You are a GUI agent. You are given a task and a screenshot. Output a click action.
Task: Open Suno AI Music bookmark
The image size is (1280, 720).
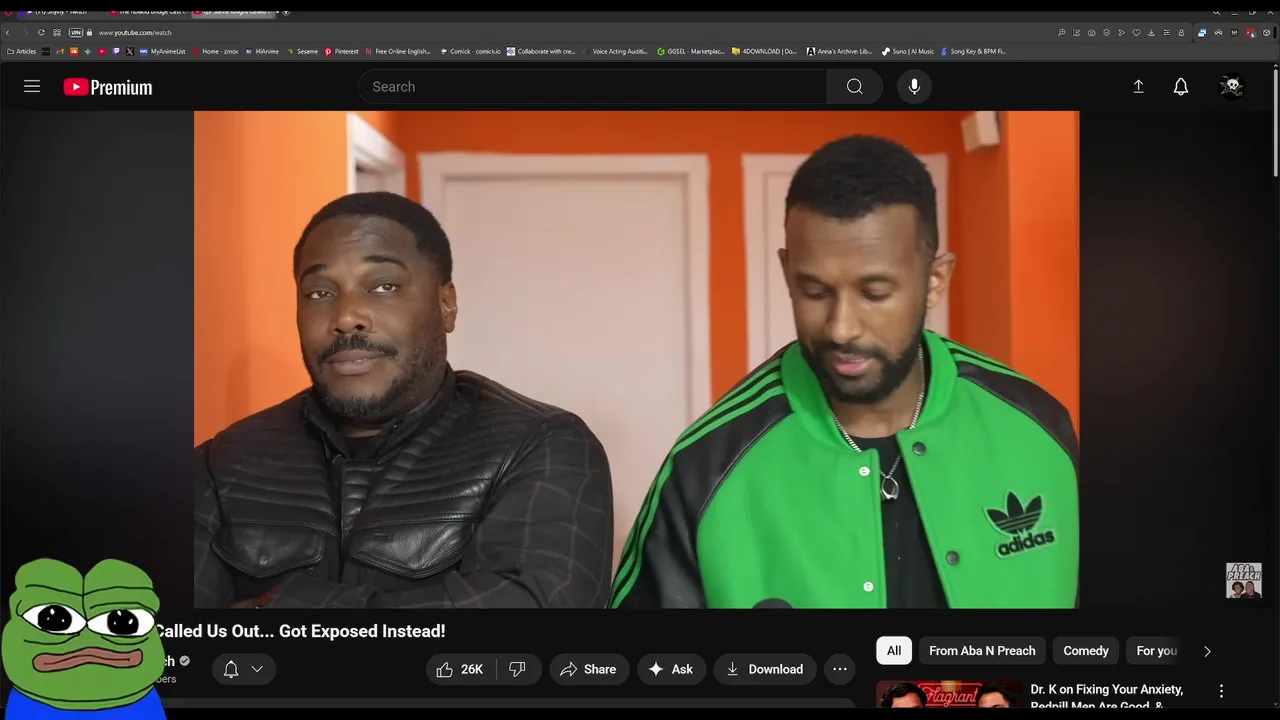[908, 51]
